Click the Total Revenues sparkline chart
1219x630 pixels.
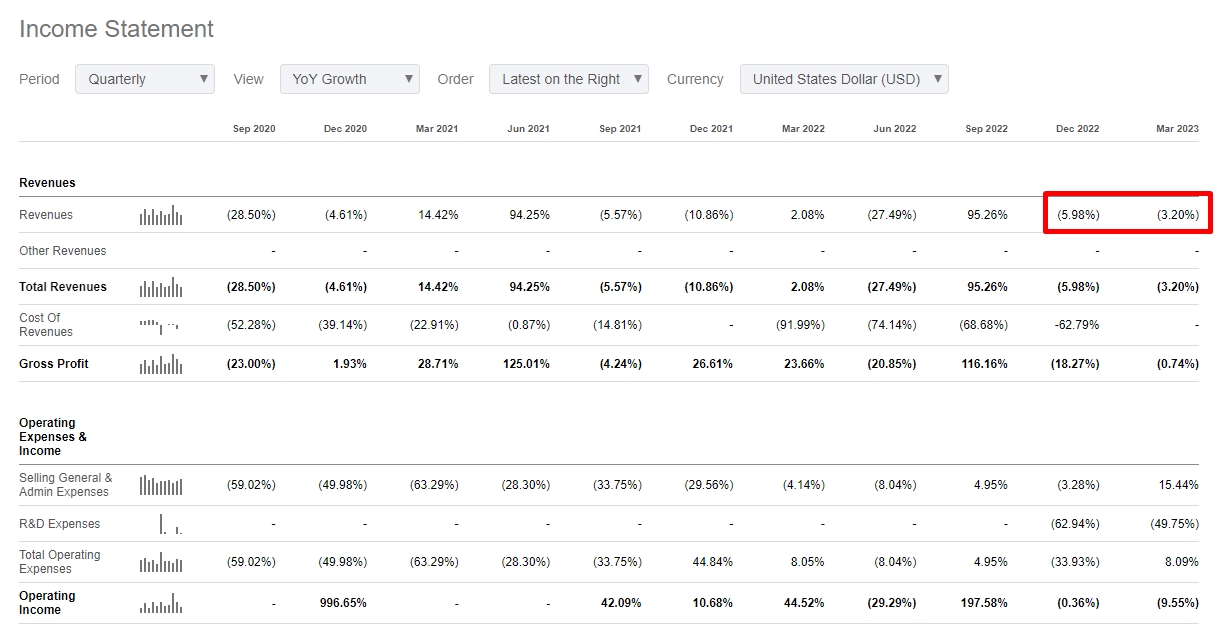tap(160, 287)
